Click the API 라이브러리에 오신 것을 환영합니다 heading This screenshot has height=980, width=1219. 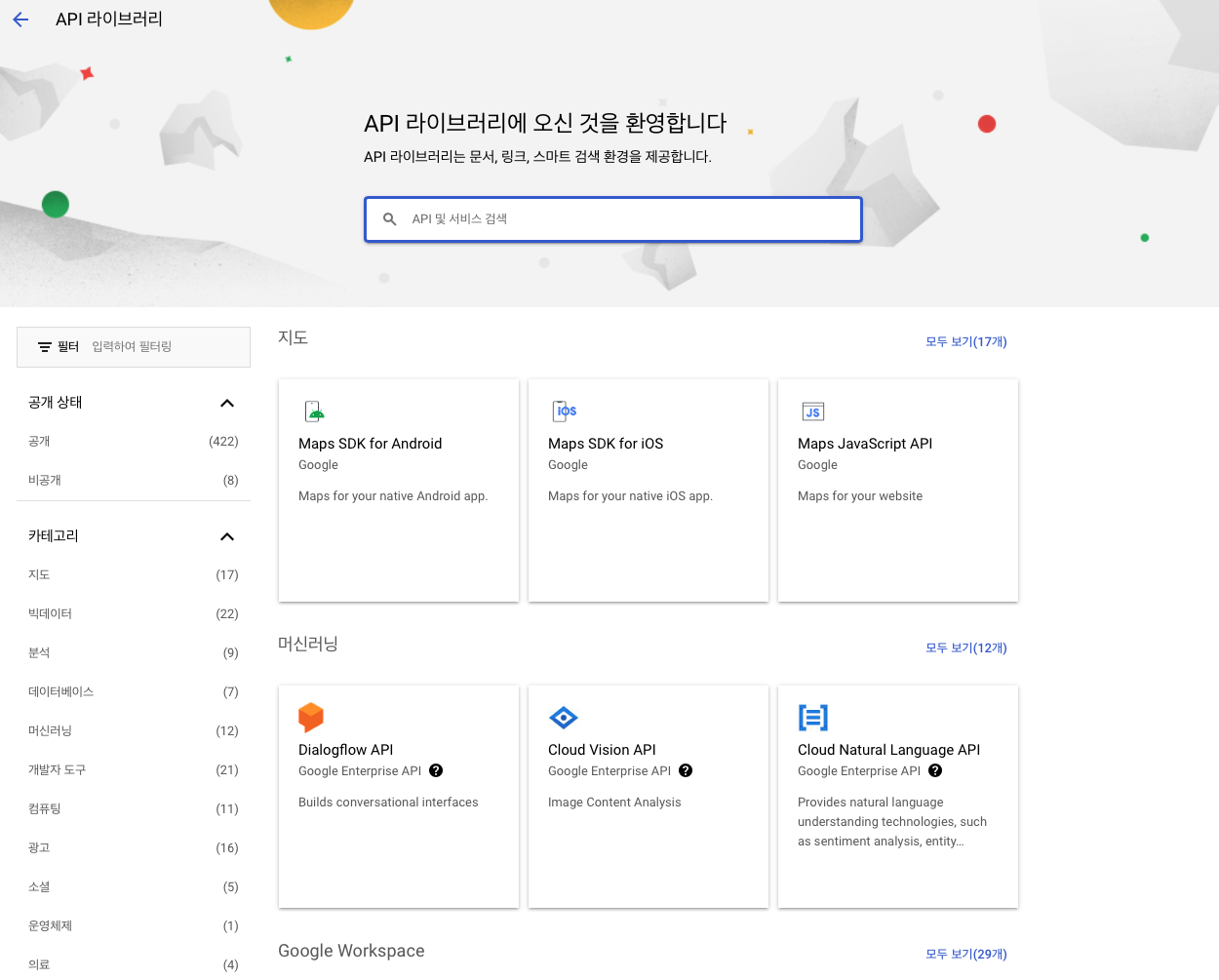[545, 124]
